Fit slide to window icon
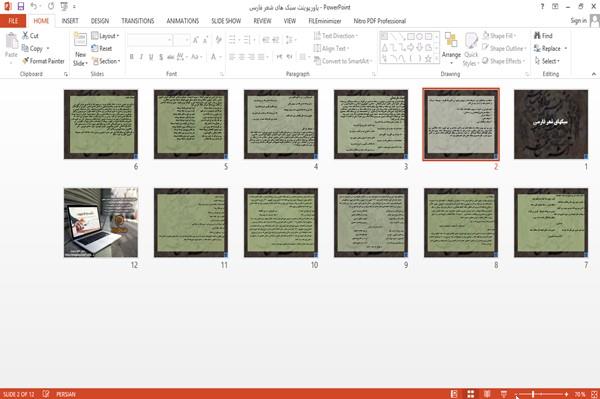 [x=594, y=394]
